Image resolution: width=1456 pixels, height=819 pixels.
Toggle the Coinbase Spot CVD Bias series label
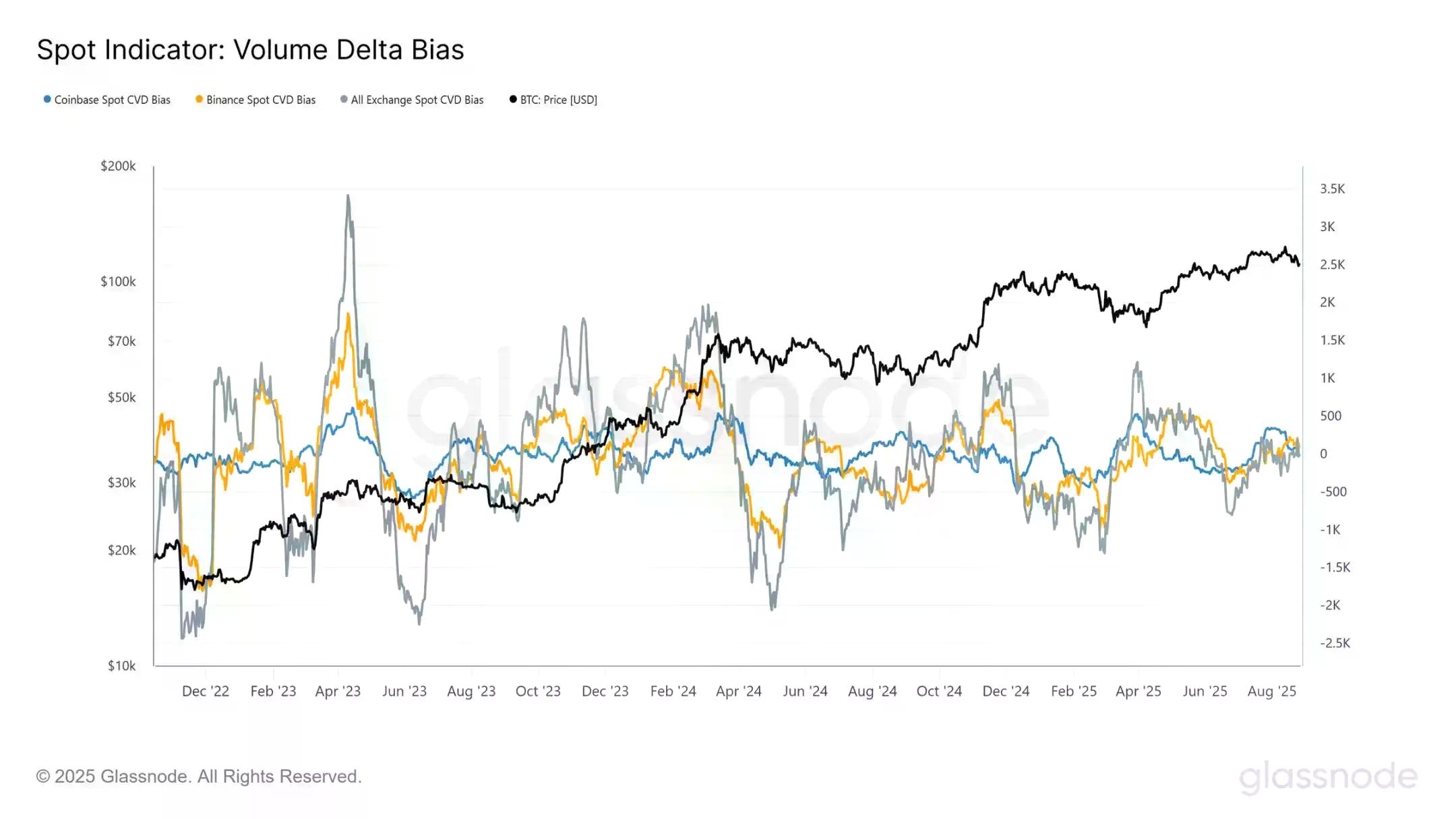112,100
